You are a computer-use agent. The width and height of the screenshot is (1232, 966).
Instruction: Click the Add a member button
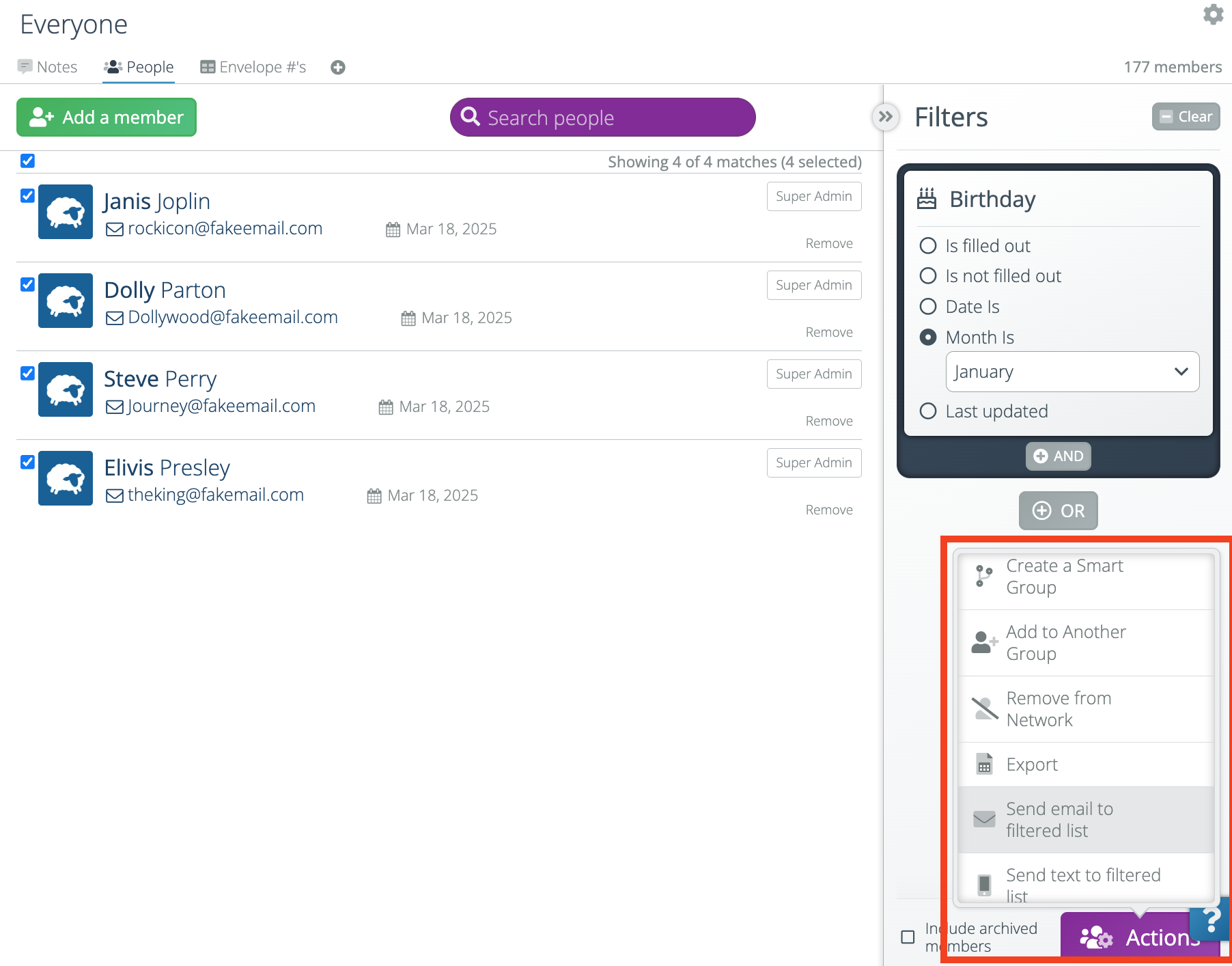pyautogui.click(x=107, y=118)
